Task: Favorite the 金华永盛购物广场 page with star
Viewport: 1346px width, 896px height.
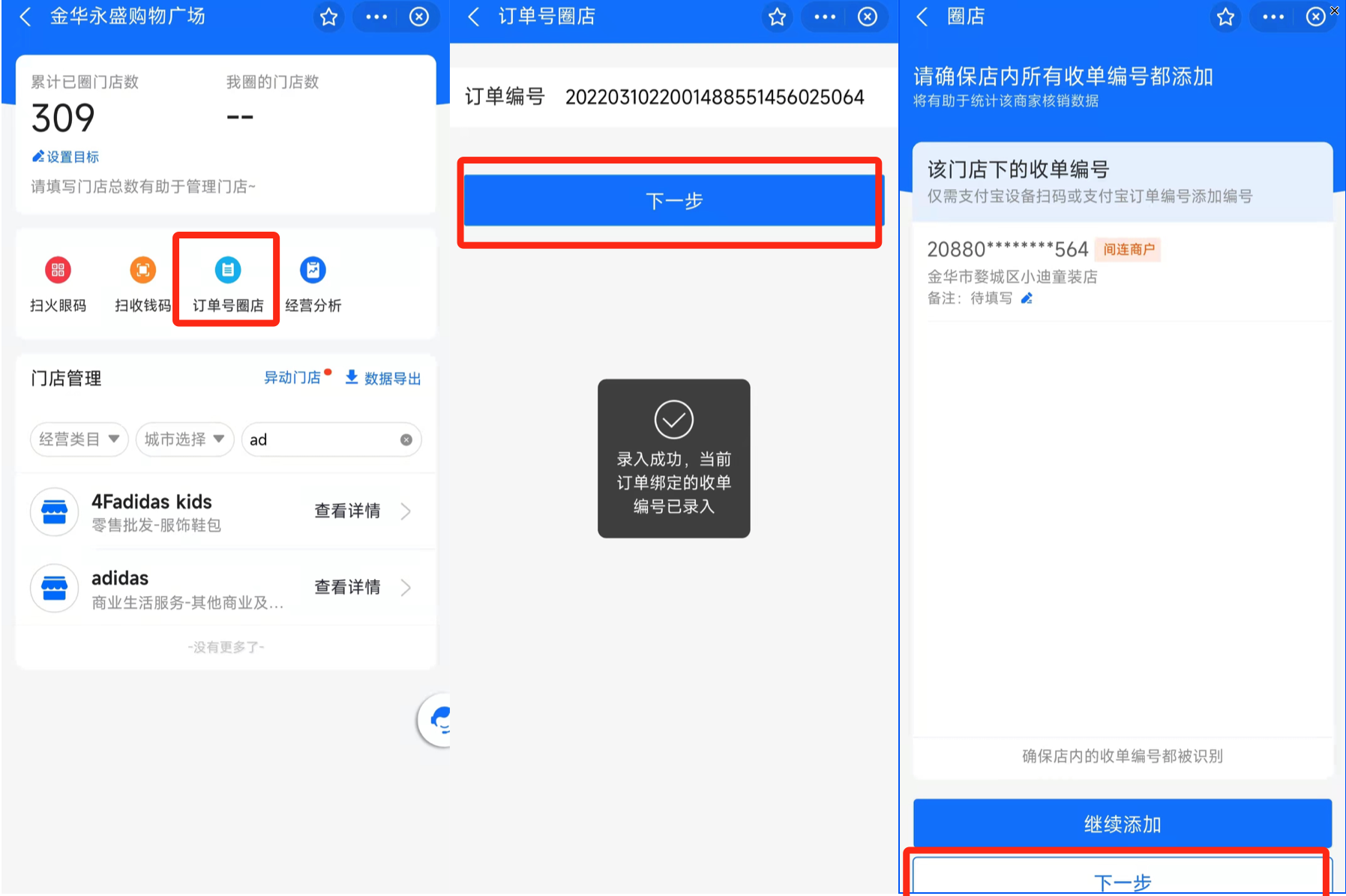Action: coord(328,17)
